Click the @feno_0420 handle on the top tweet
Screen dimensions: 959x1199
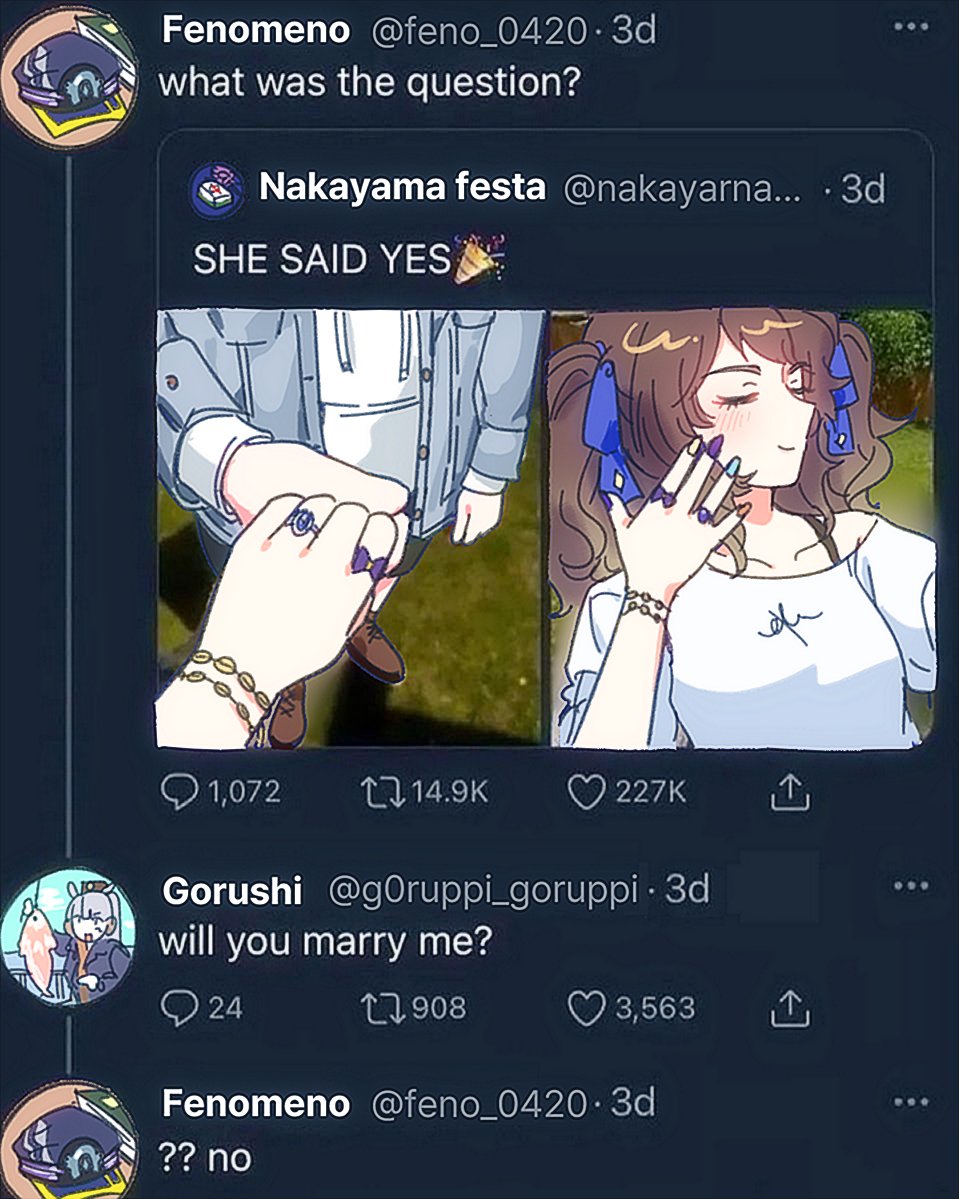coord(478,31)
